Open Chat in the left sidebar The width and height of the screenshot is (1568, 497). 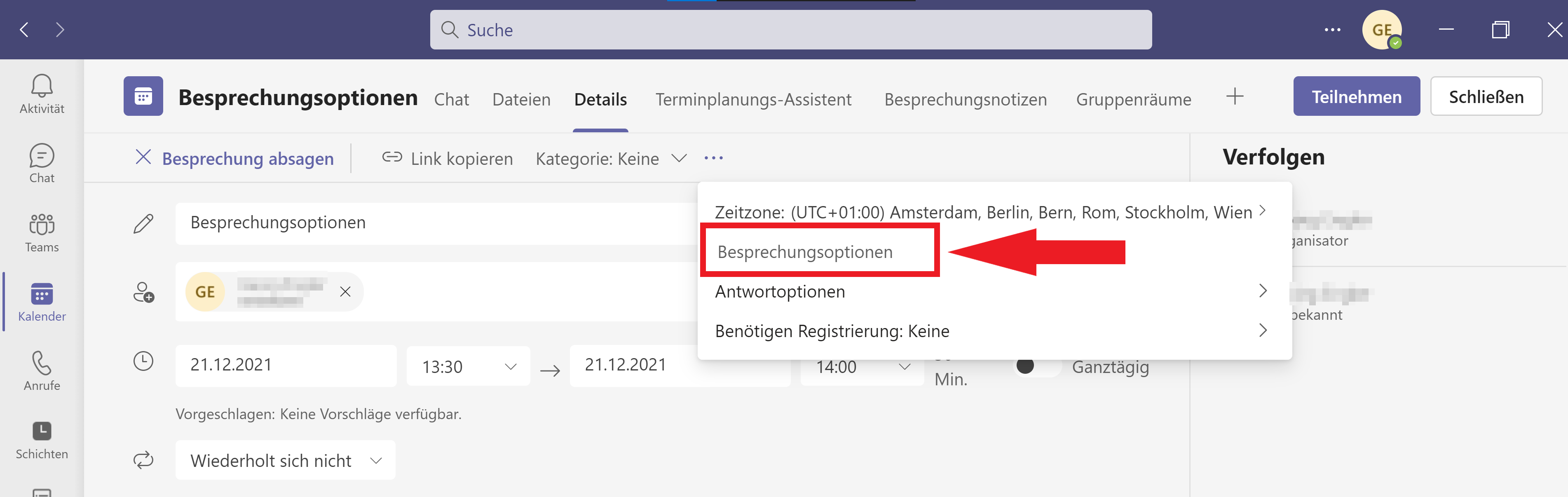(x=41, y=163)
